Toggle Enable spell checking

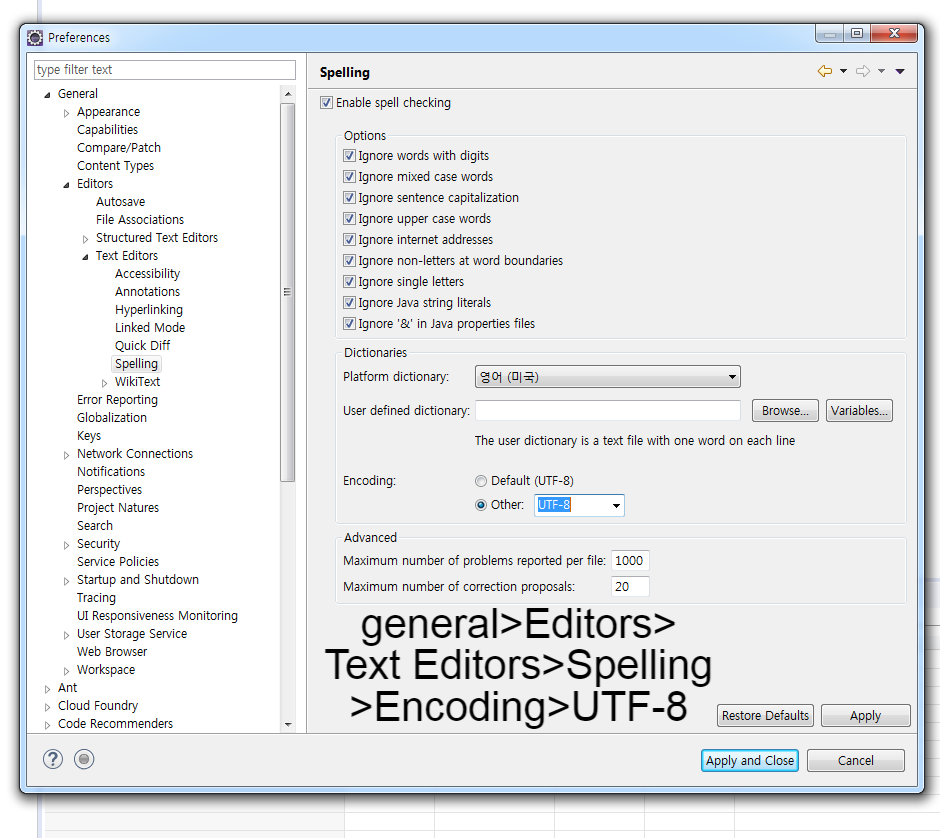click(326, 103)
